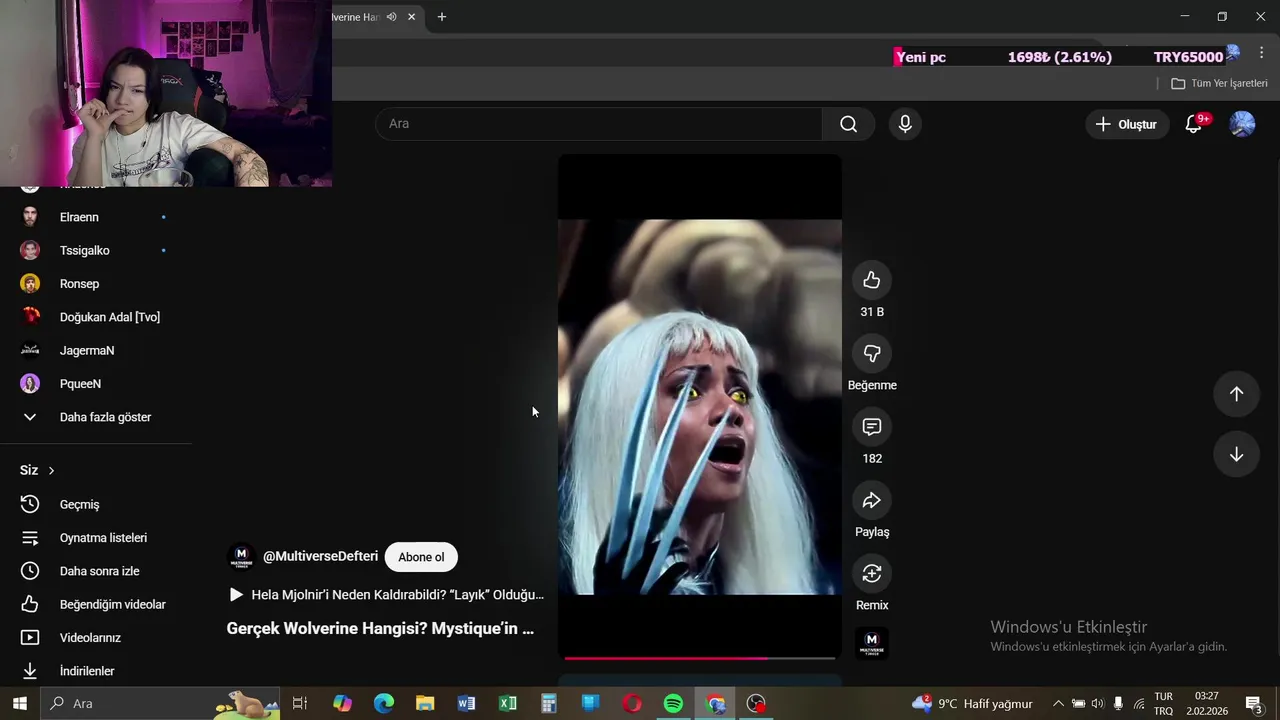Viewport: 1280px width, 720px height.
Task: Open Videolarınız page
Action: coord(95,638)
